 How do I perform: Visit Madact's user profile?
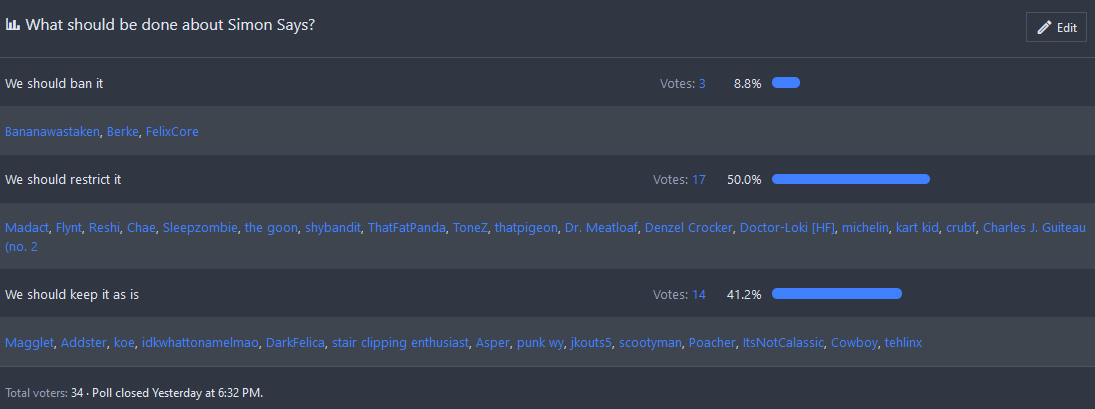(26, 228)
